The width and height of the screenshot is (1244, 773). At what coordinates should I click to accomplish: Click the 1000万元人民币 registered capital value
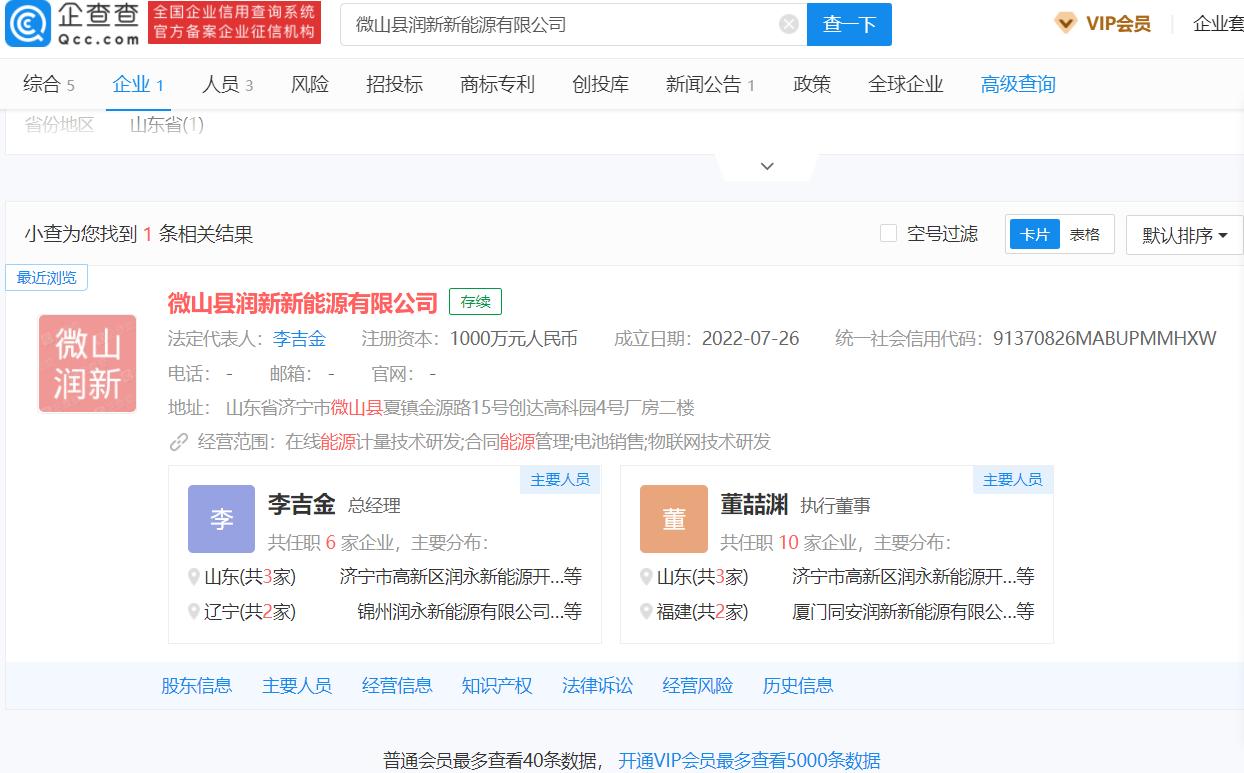coord(514,338)
